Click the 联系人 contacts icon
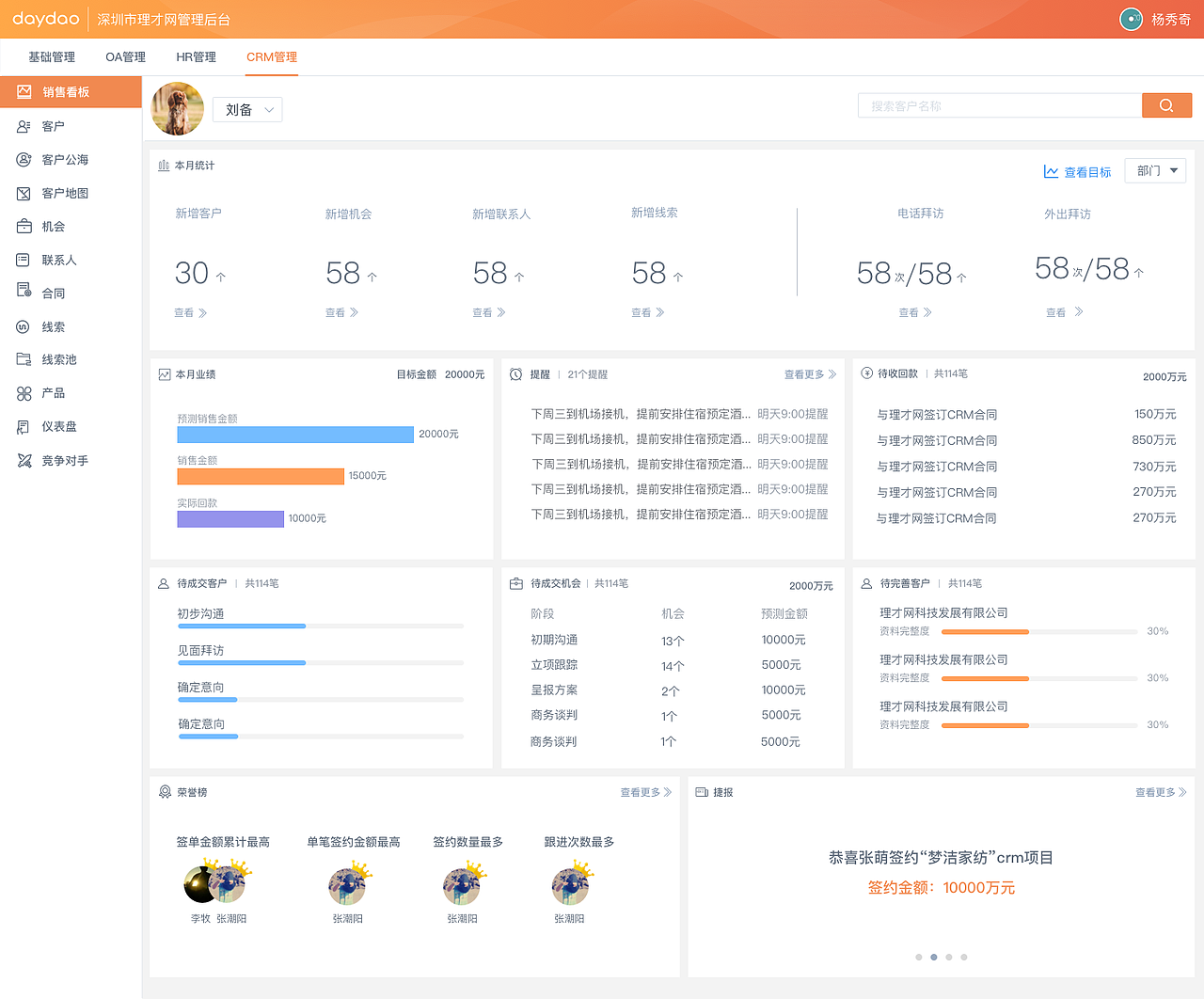 24,260
